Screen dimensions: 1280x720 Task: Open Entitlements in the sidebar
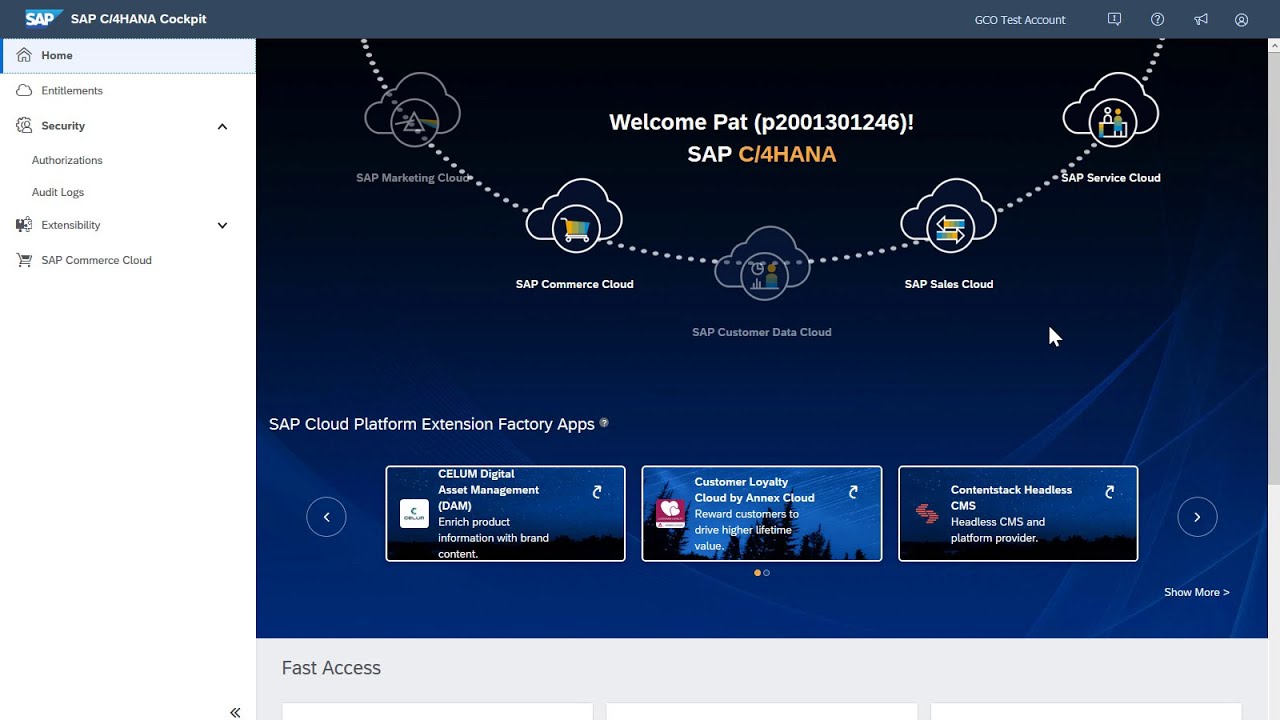click(x=128, y=90)
